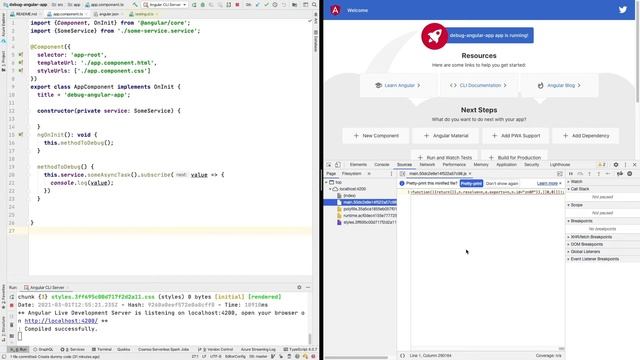Close the main.js source file tab
Screen dimensions: 640x360
470,174
